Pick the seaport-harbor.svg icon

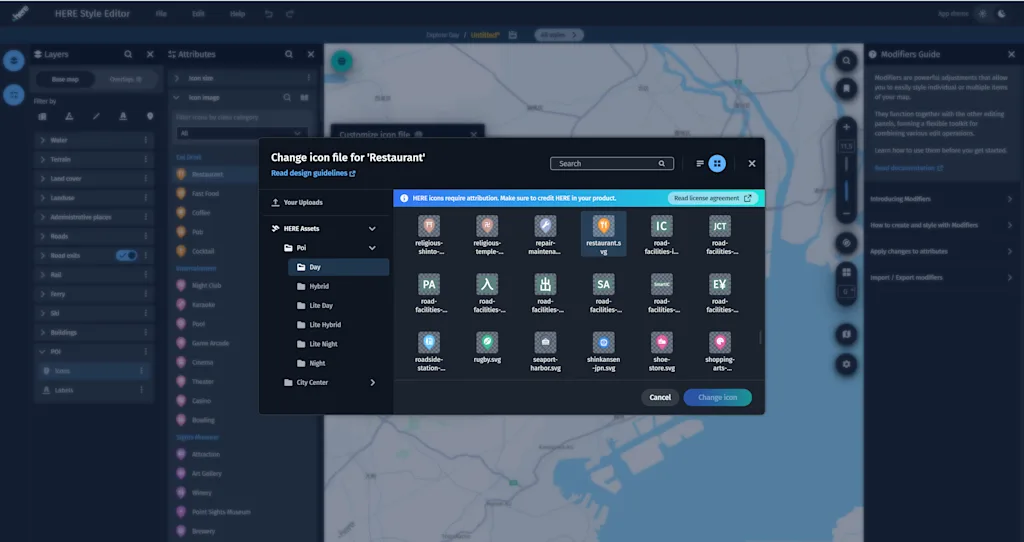pyautogui.click(x=545, y=342)
